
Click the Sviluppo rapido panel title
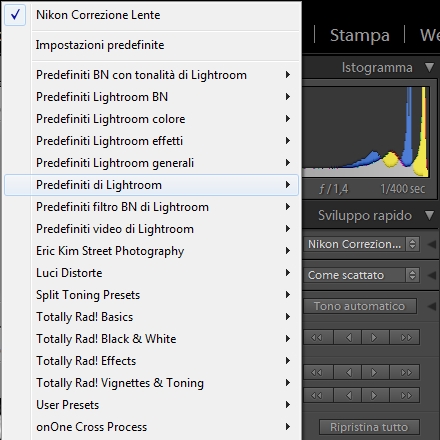click(x=365, y=215)
